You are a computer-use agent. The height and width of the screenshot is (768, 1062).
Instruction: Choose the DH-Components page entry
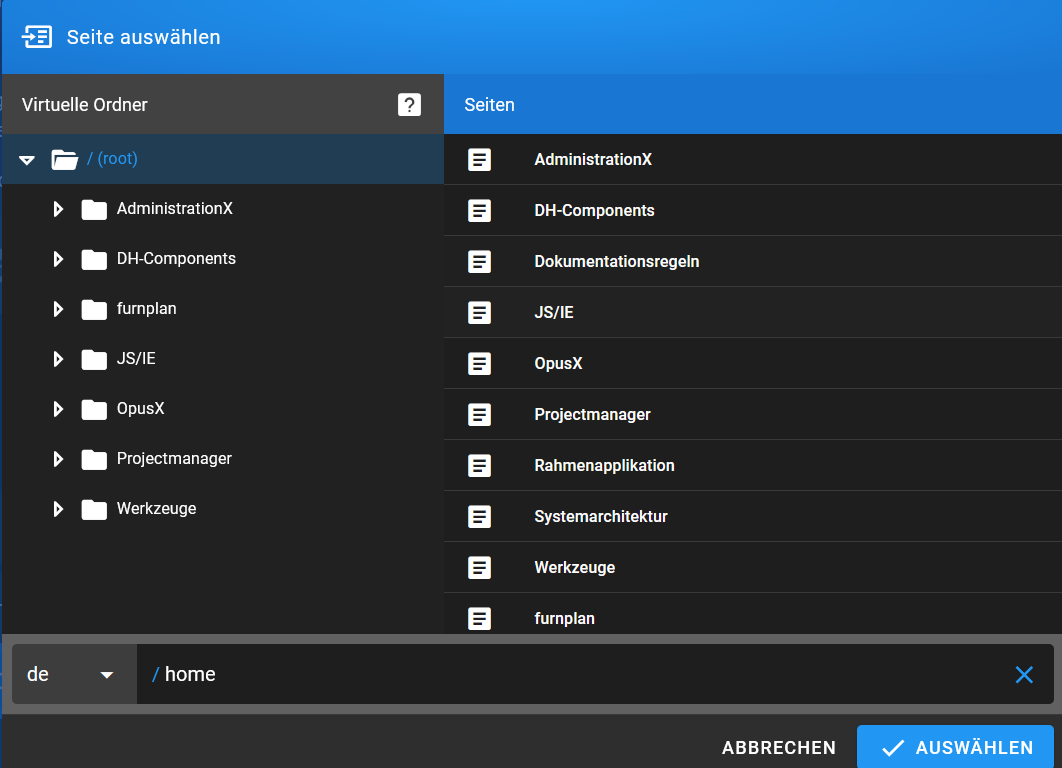[594, 211]
